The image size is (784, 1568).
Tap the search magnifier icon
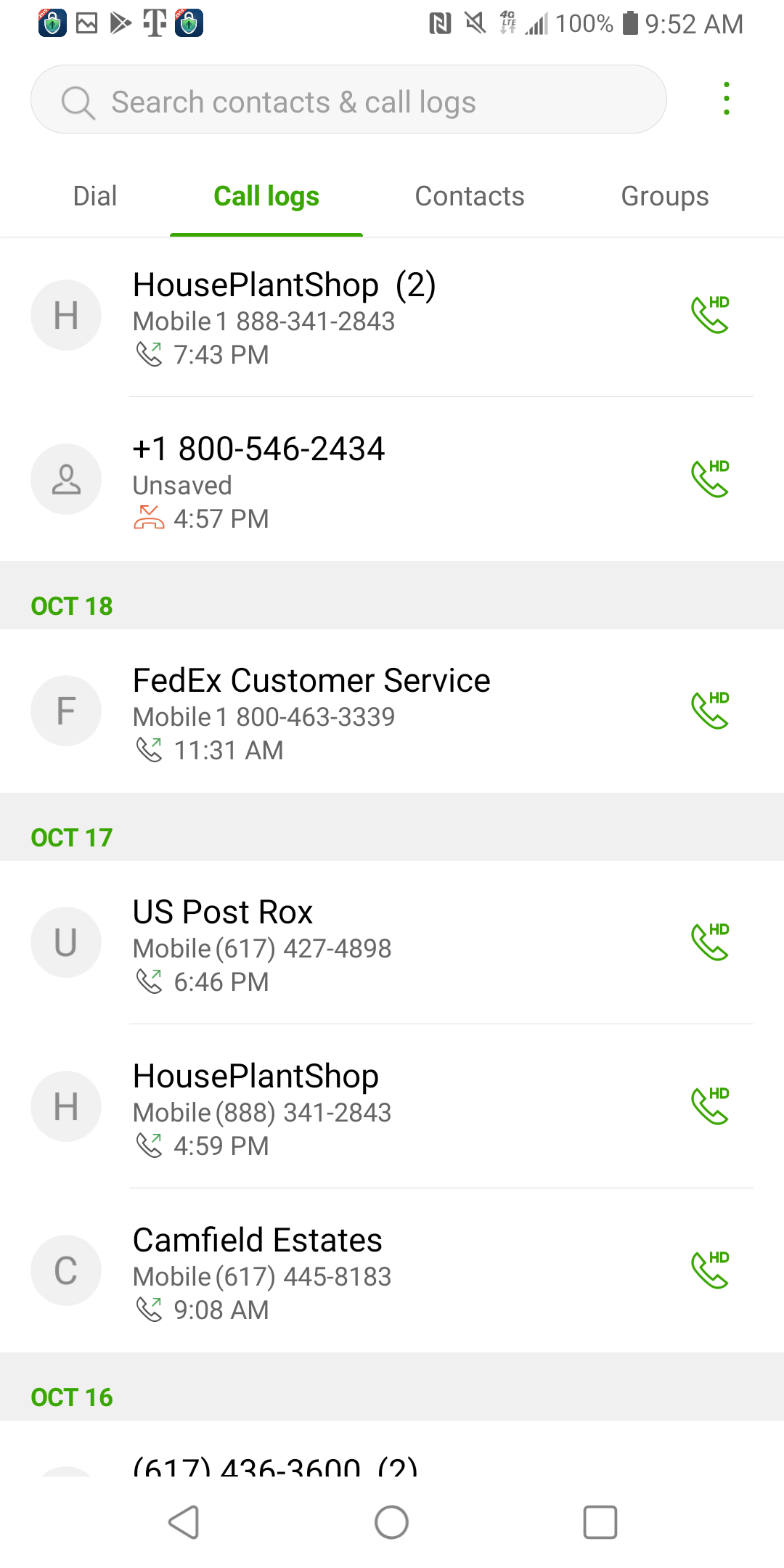78,102
